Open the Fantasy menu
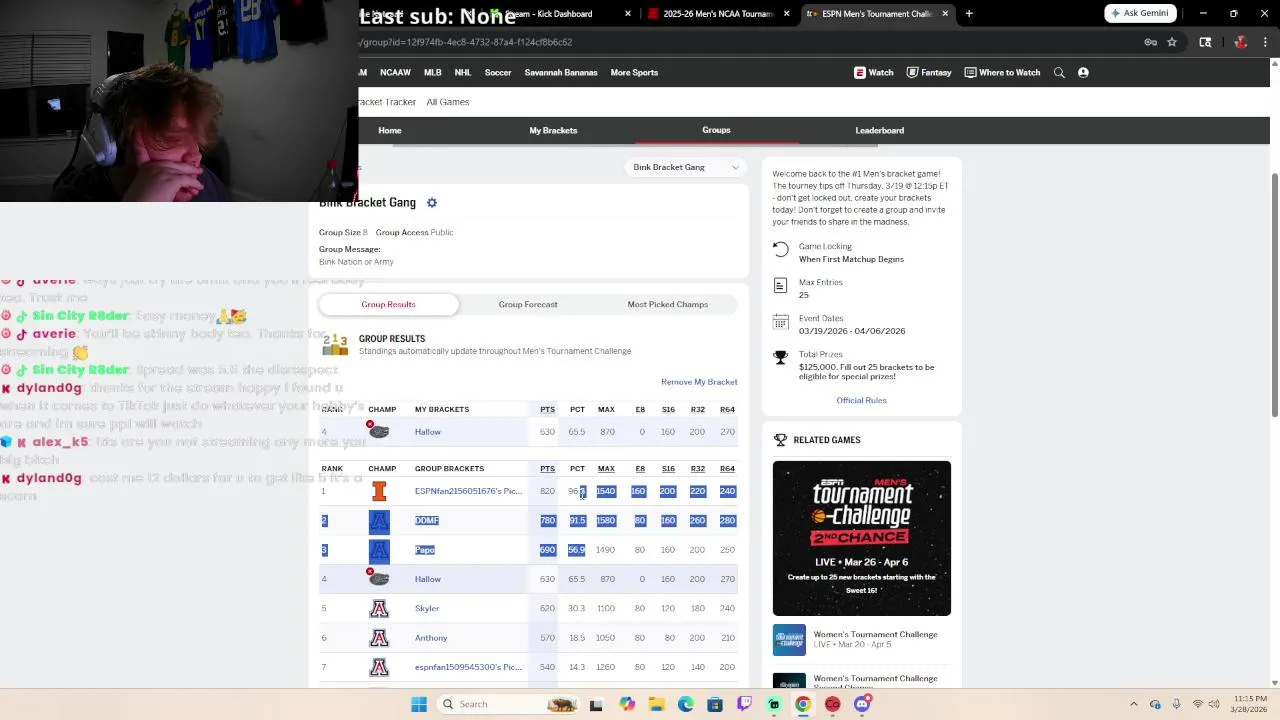 tap(929, 73)
